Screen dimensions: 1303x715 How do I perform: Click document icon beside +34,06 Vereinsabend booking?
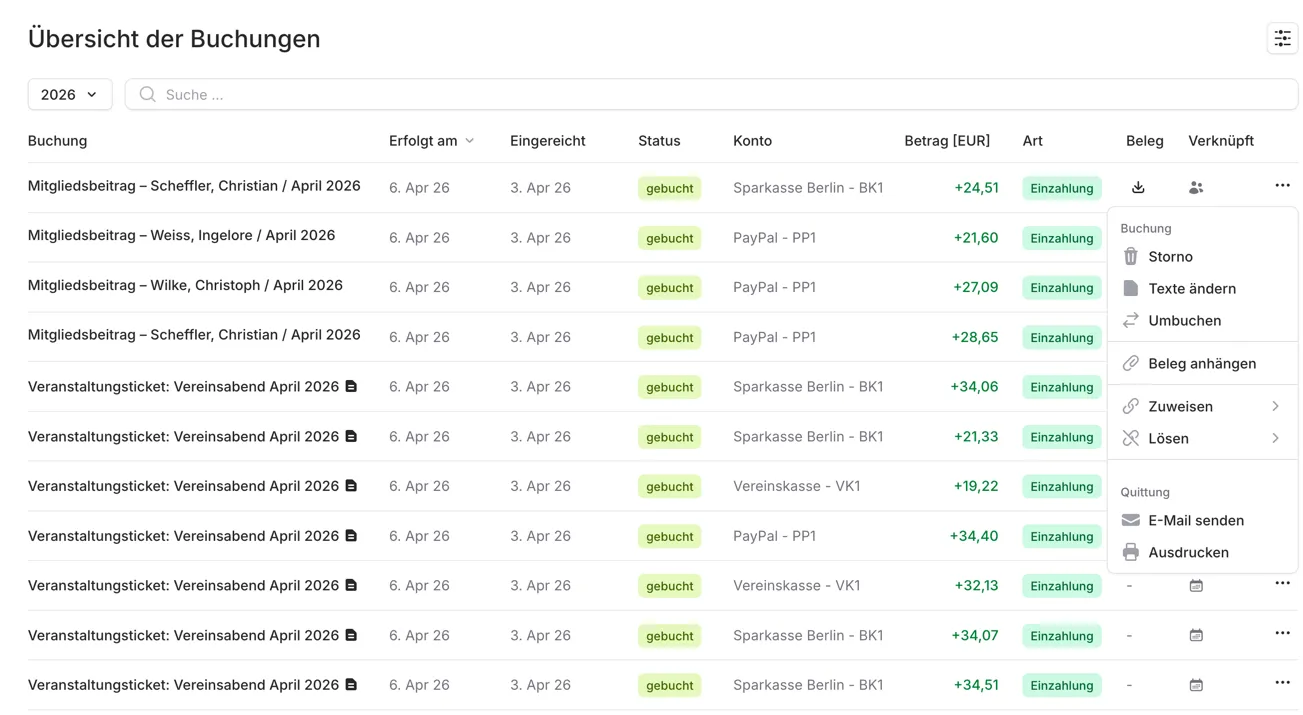(351, 387)
